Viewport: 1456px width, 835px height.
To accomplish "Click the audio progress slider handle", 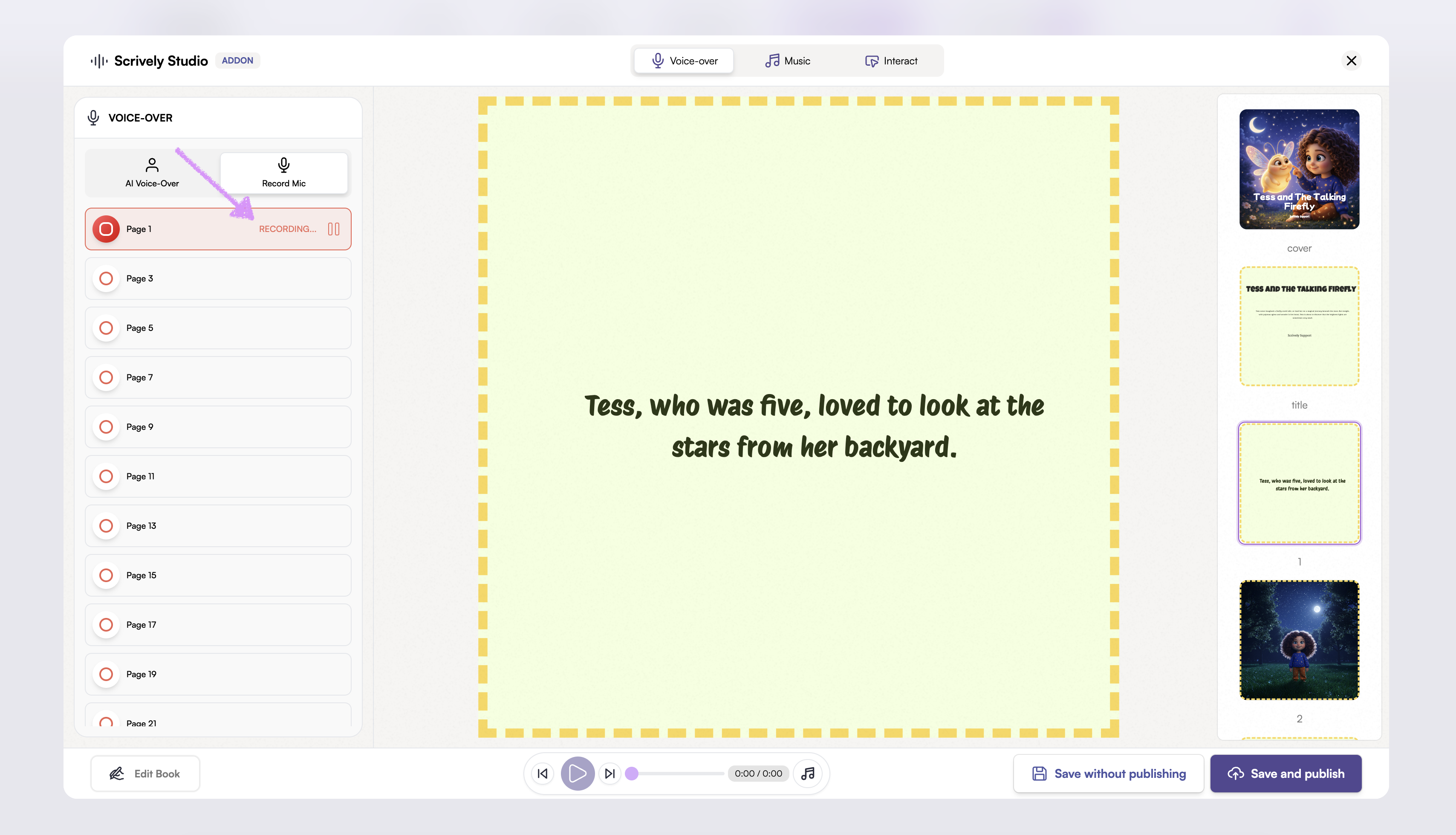I will pos(631,774).
